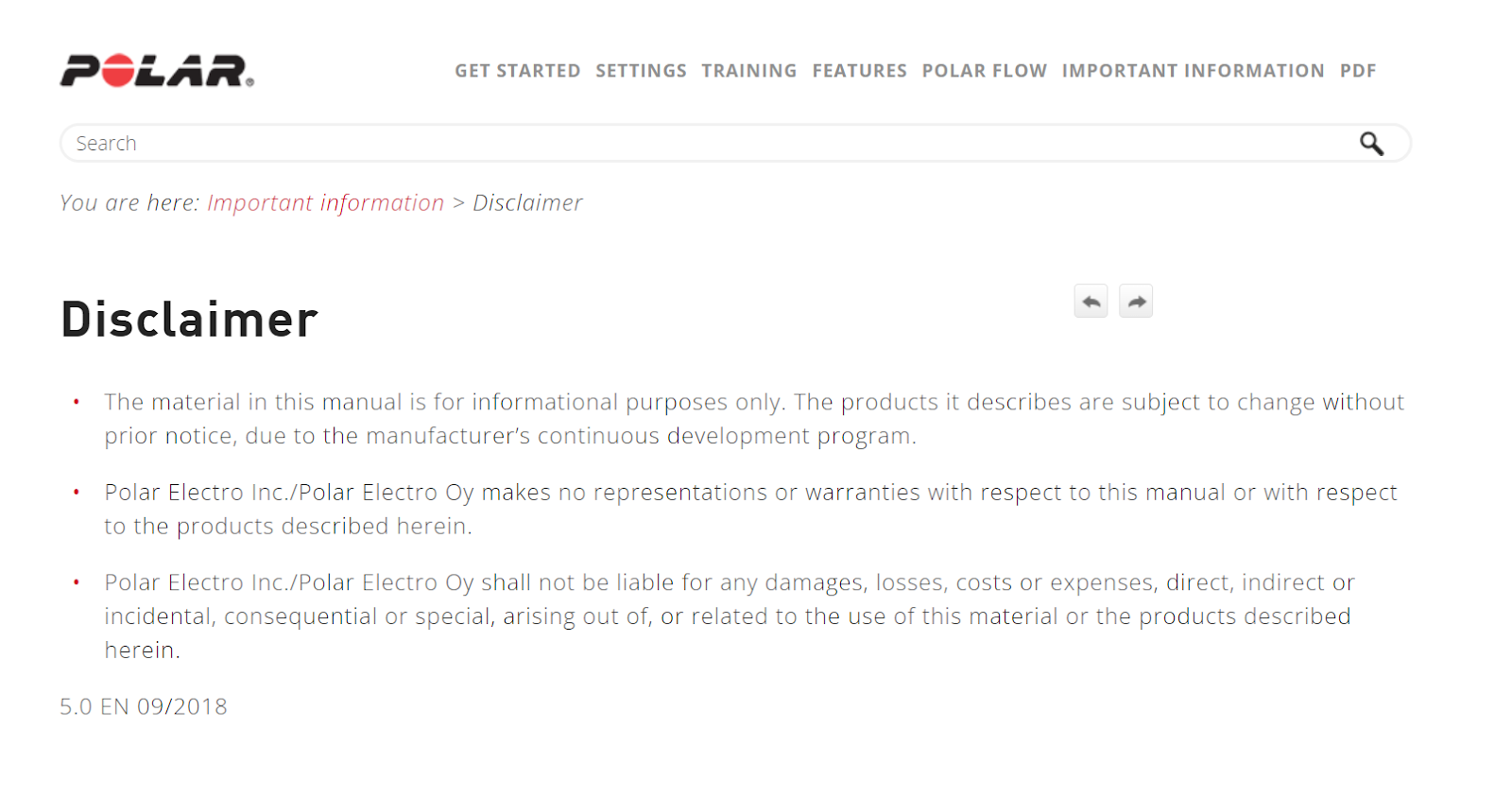Click the breadcrumb separator after Important information
This screenshot has width=1512, height=798.
click(457, 202)
